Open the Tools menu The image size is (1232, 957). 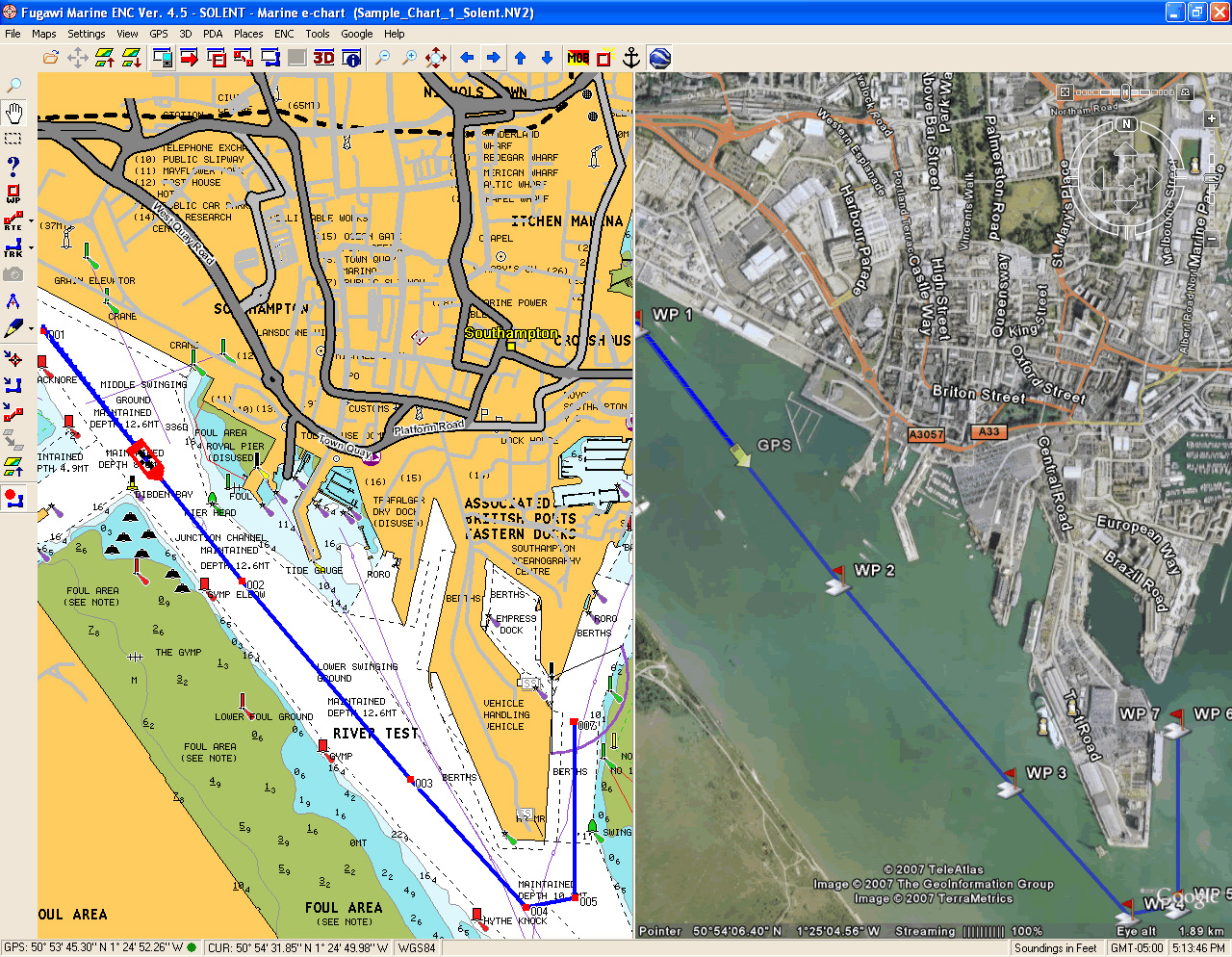(x=318, y=34)
